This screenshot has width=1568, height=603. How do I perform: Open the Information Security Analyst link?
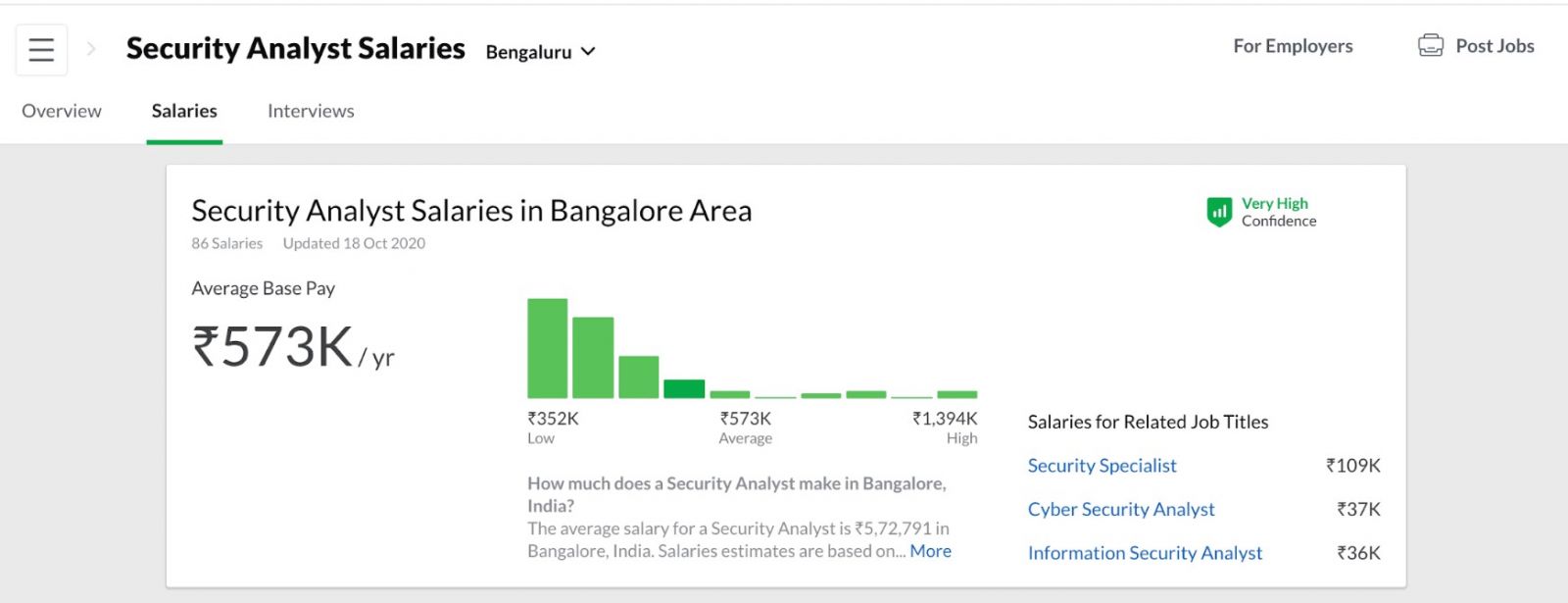coord(1145,553)
